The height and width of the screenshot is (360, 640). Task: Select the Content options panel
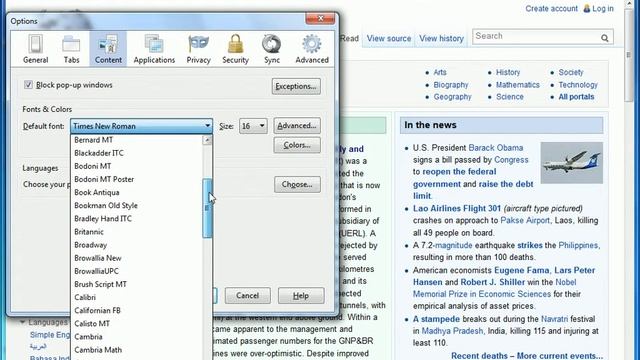[108, 49]
